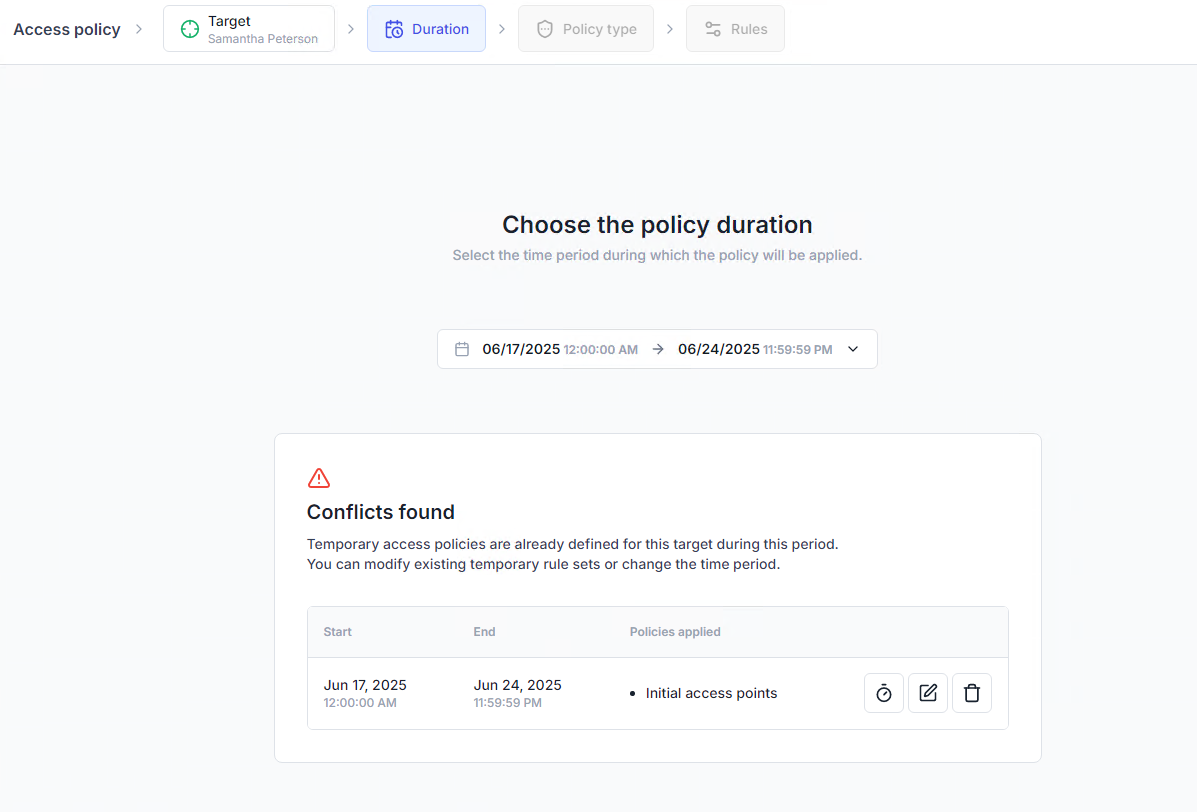
Task: Select the end date 06/24/2025
Action: (x=718, y=349)
